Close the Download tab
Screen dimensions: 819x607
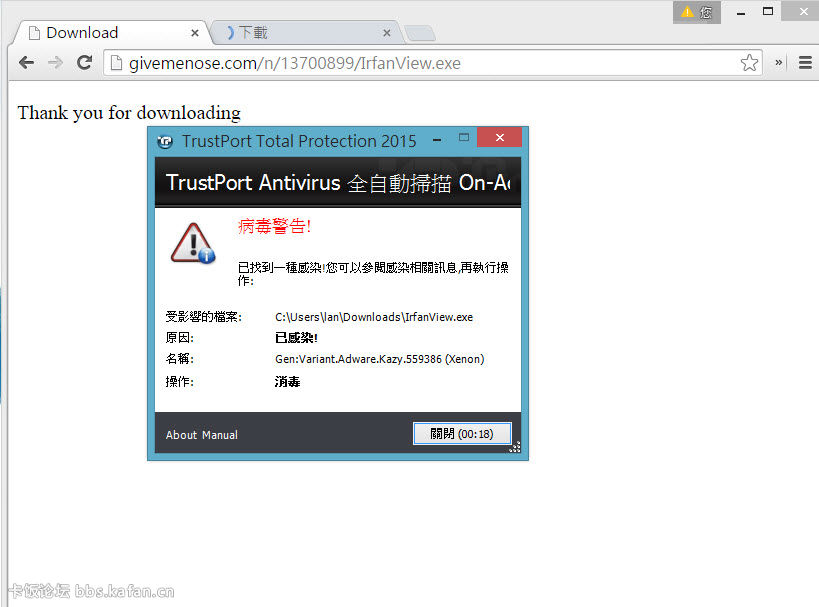pos(194,33)
